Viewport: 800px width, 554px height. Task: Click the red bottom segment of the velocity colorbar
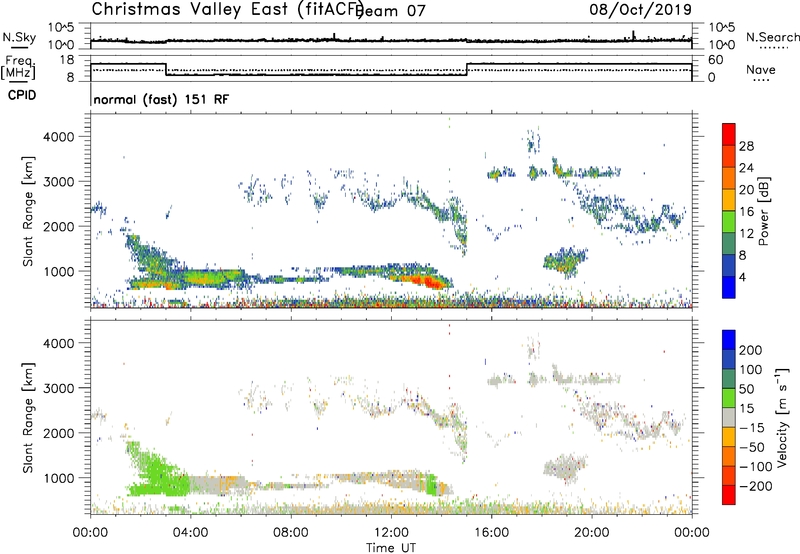729,495
